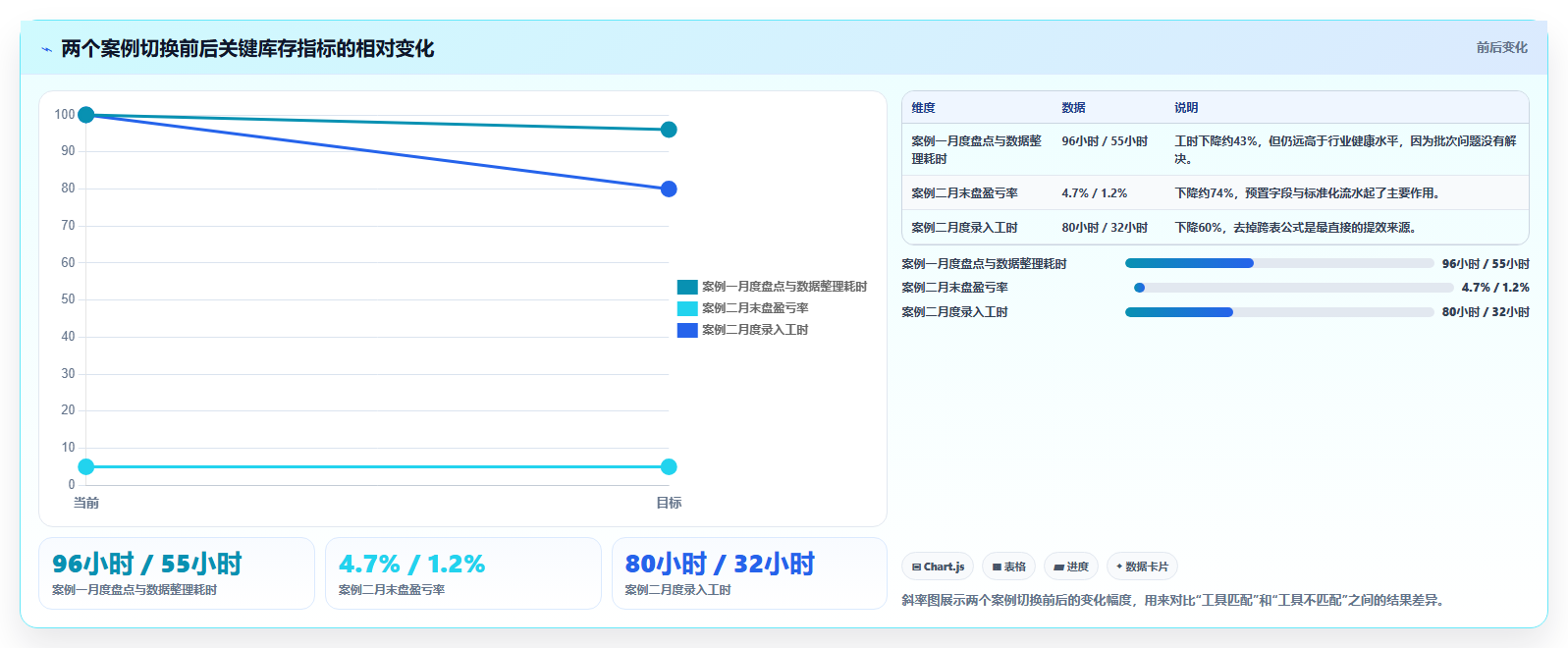Click the progress list label 案例二月末盘盈亏率
The width and height of the screenshot is (1568, 648).
[x=954, y=288]
